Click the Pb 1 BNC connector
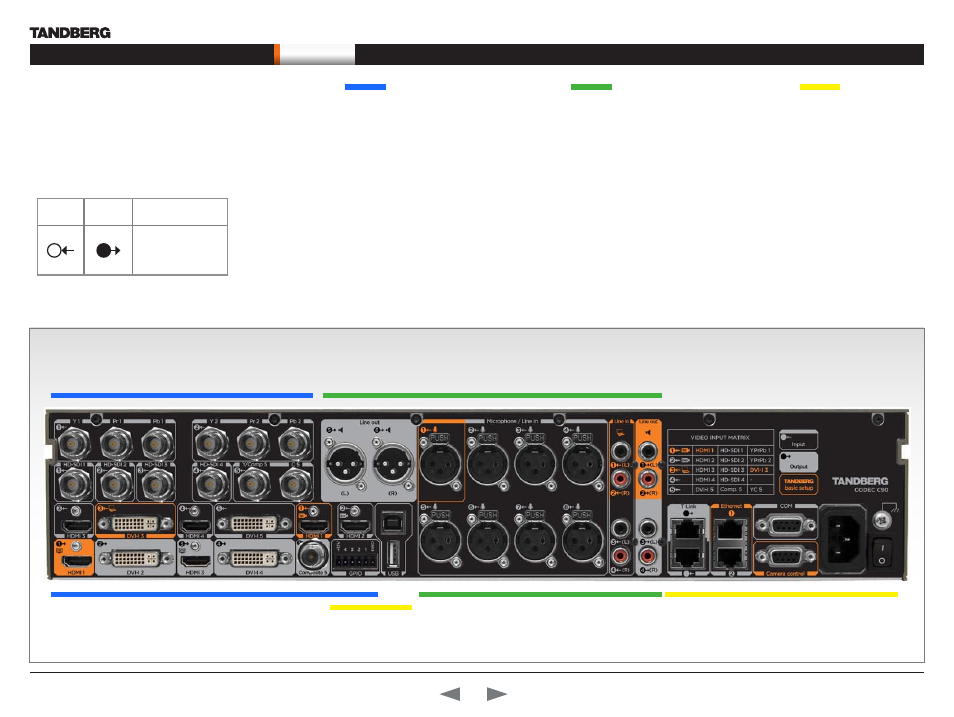This screenshot has height=717, width=954. [x=158, y=442]
